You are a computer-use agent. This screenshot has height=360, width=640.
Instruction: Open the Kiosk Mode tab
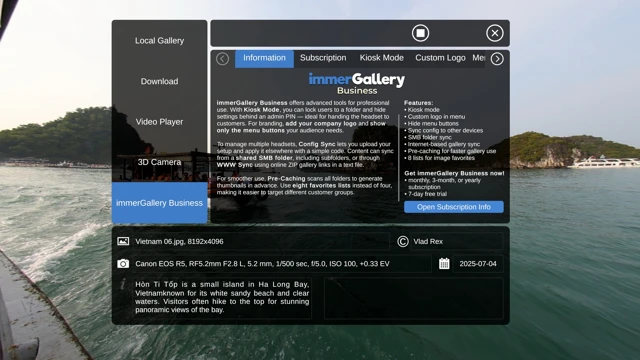[x=381, y=58]
